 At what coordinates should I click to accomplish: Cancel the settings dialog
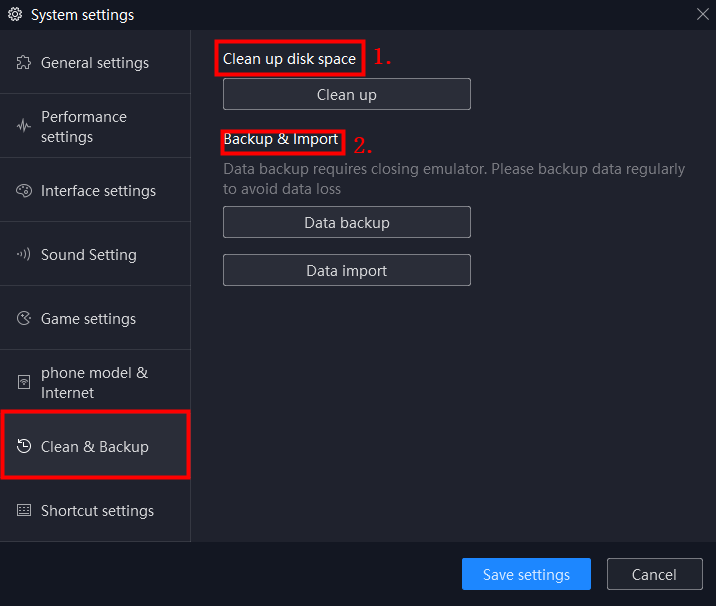click(654, 574)
